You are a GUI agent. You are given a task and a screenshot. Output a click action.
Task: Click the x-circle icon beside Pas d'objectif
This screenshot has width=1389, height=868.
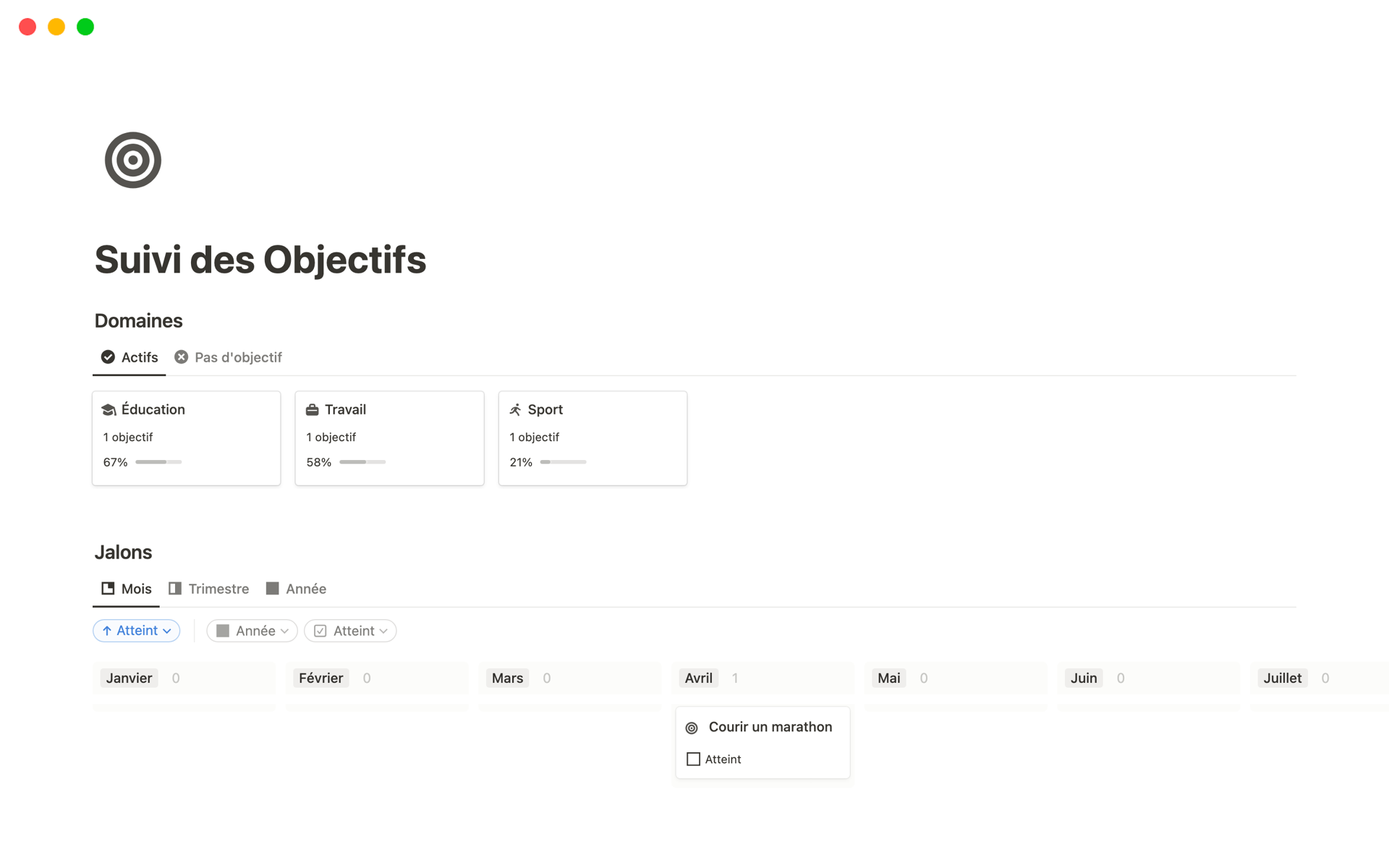click(182, 357)
